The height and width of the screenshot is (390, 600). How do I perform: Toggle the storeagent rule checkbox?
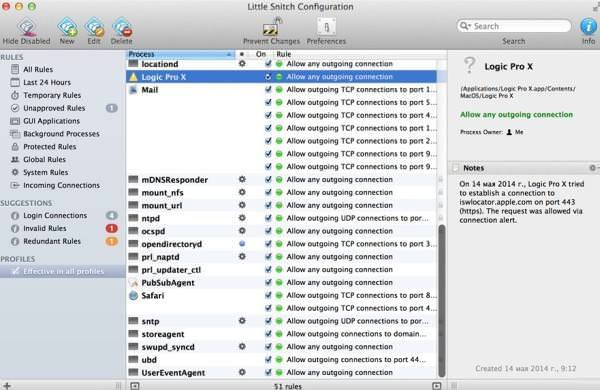point(268,334)
